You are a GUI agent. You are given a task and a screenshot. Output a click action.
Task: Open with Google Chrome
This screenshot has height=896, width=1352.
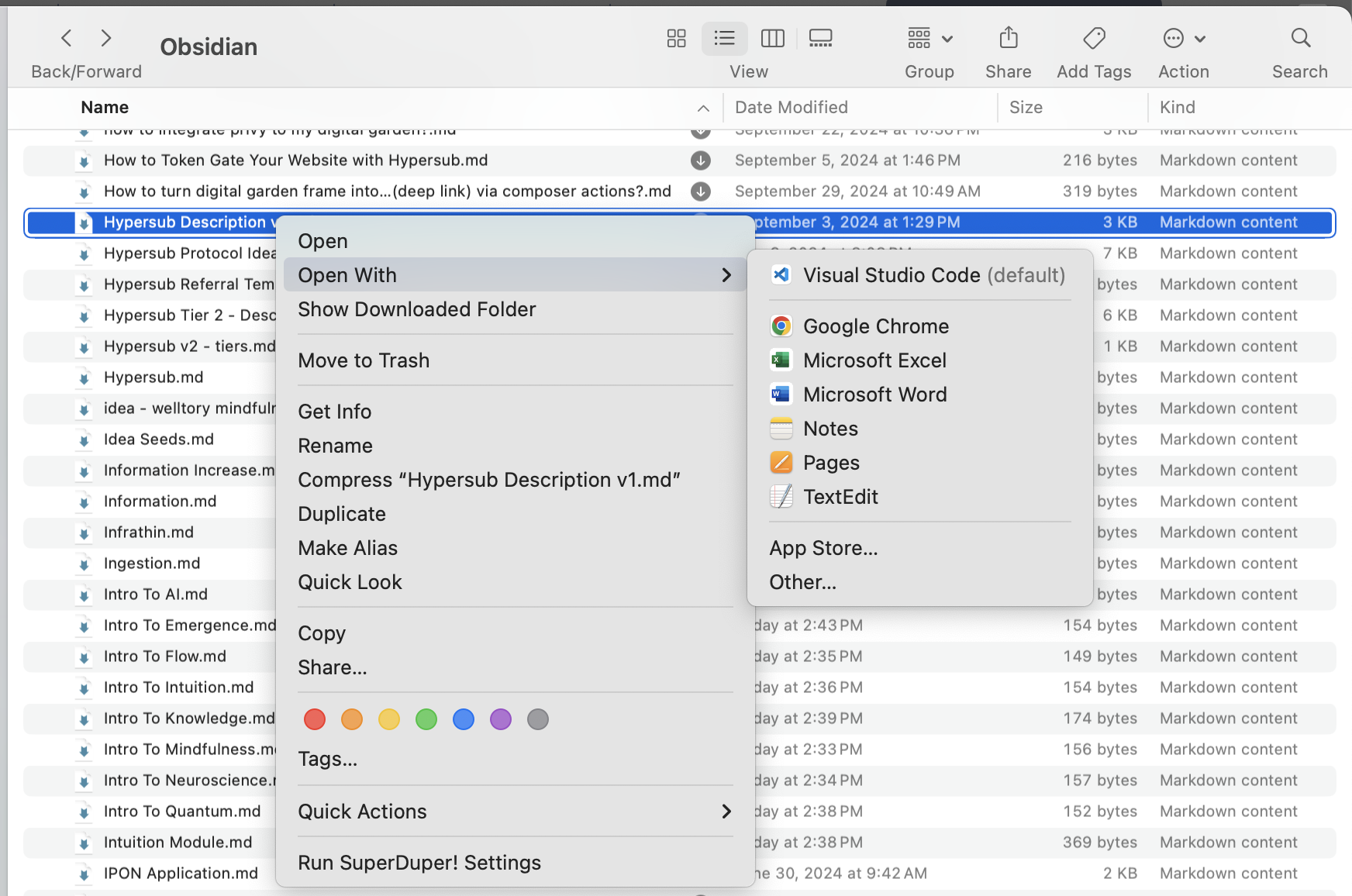pyautogui.click(x=919, y=326)
